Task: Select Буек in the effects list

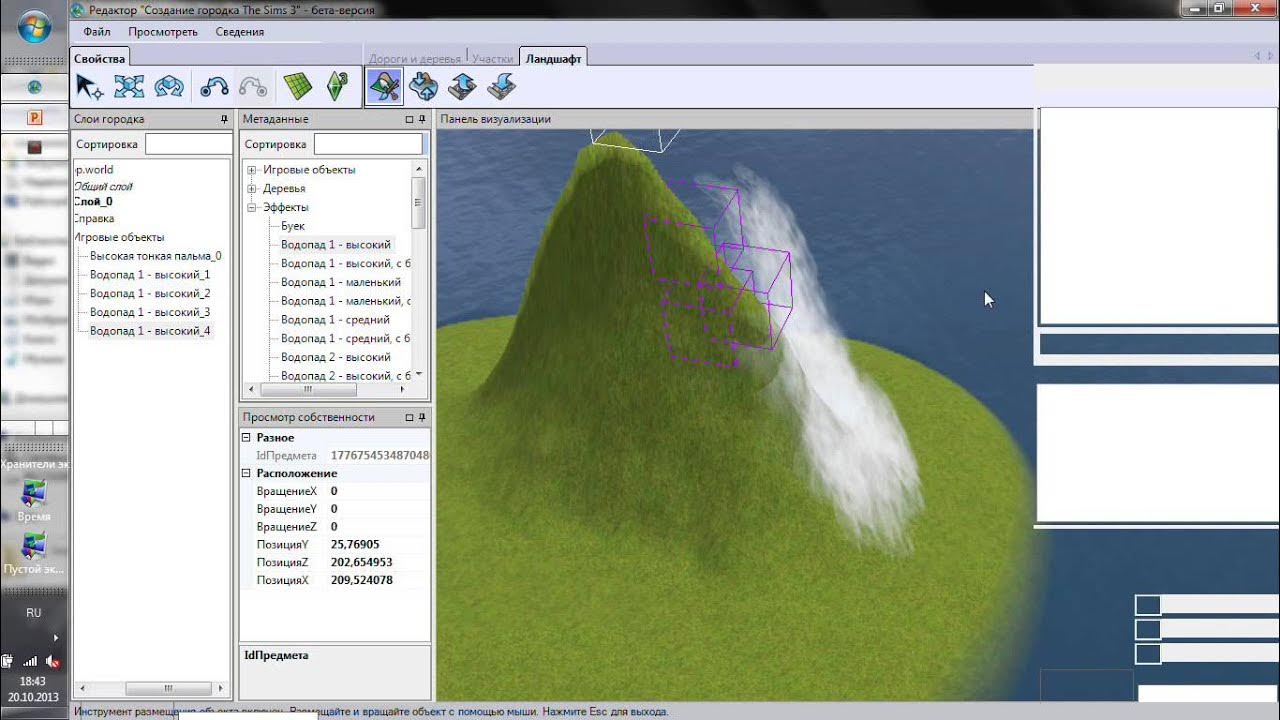Action: point(293,226)
